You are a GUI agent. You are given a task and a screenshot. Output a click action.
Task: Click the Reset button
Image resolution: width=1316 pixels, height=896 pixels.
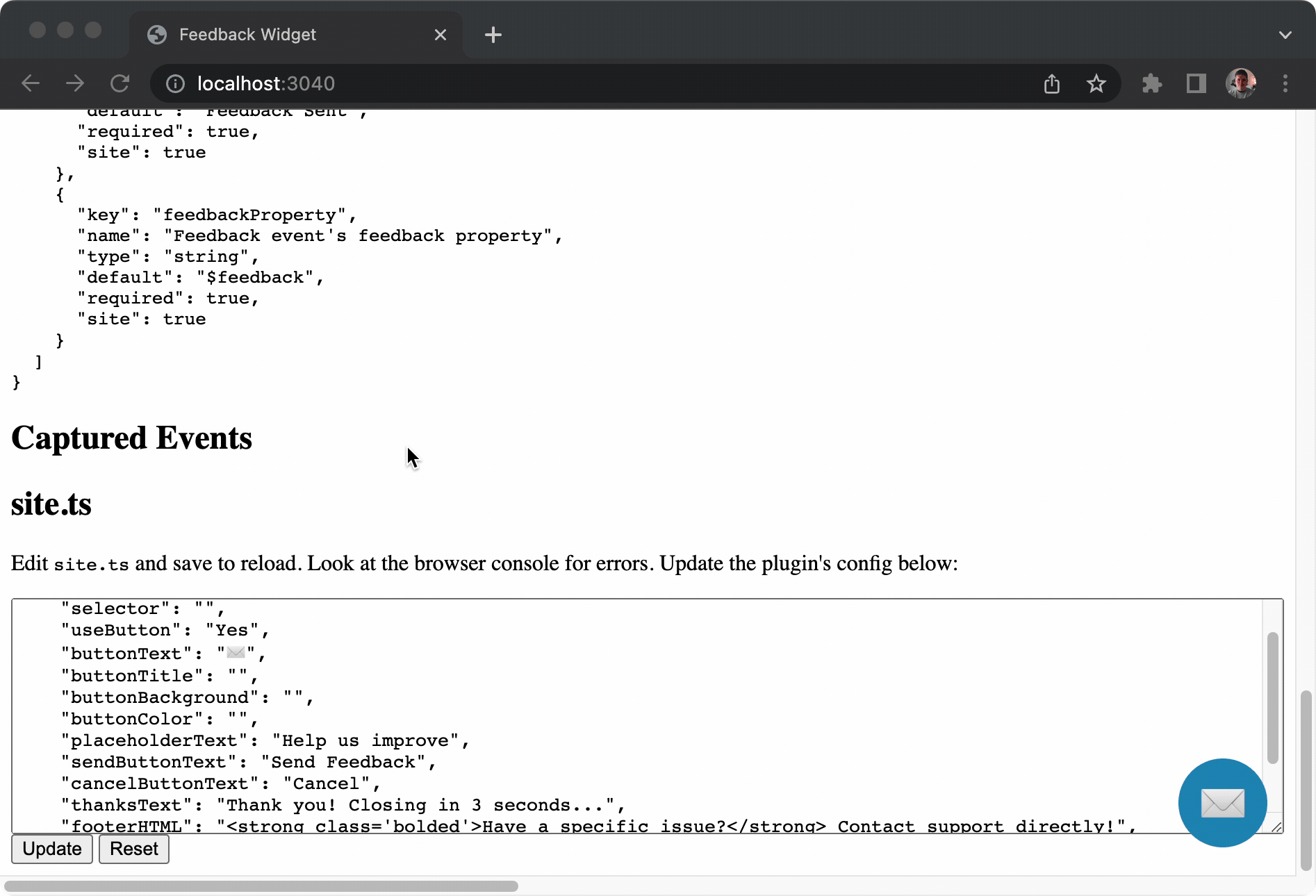tap(134, 849)
